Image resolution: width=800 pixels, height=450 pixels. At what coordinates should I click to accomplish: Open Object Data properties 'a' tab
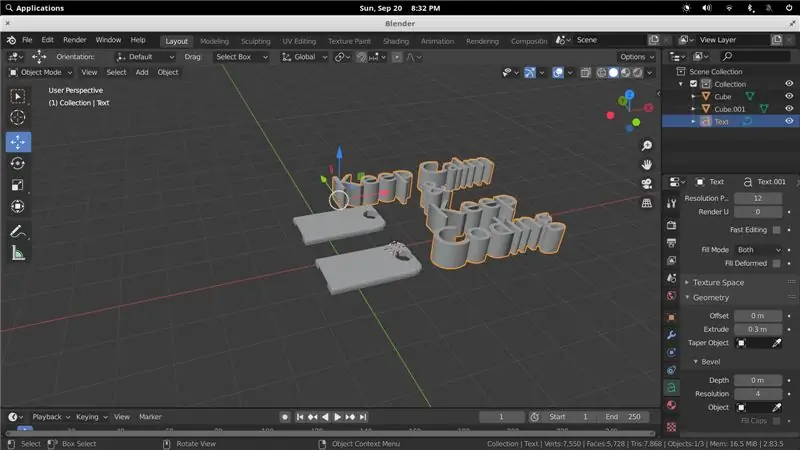(x=671, y=388)
